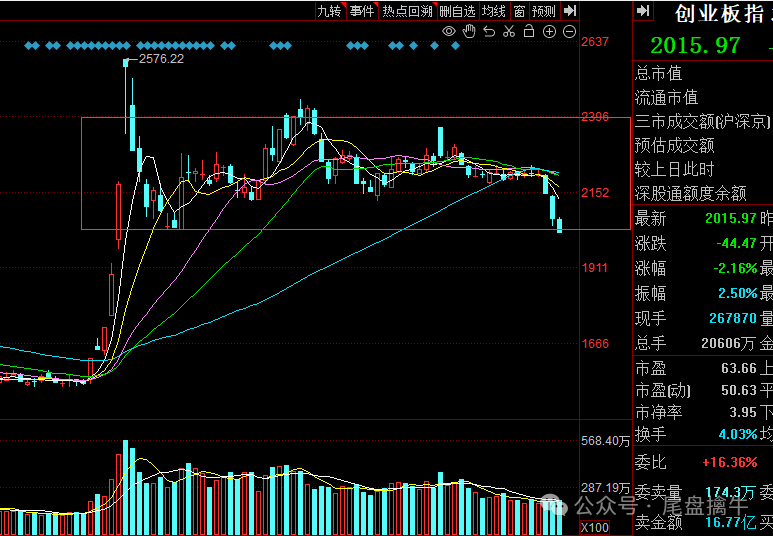Toggle the 均线 moving average button
Screen dimensions: 773x536
tap(493, 11)
